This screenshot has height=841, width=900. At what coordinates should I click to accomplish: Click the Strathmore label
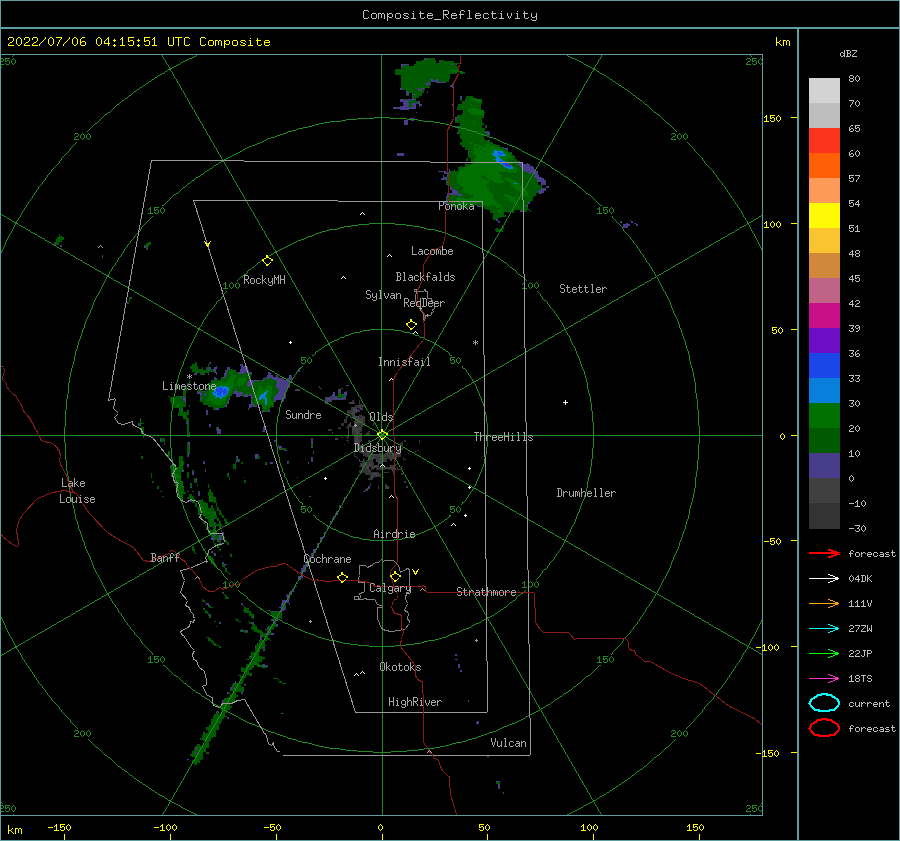(486, 592)
